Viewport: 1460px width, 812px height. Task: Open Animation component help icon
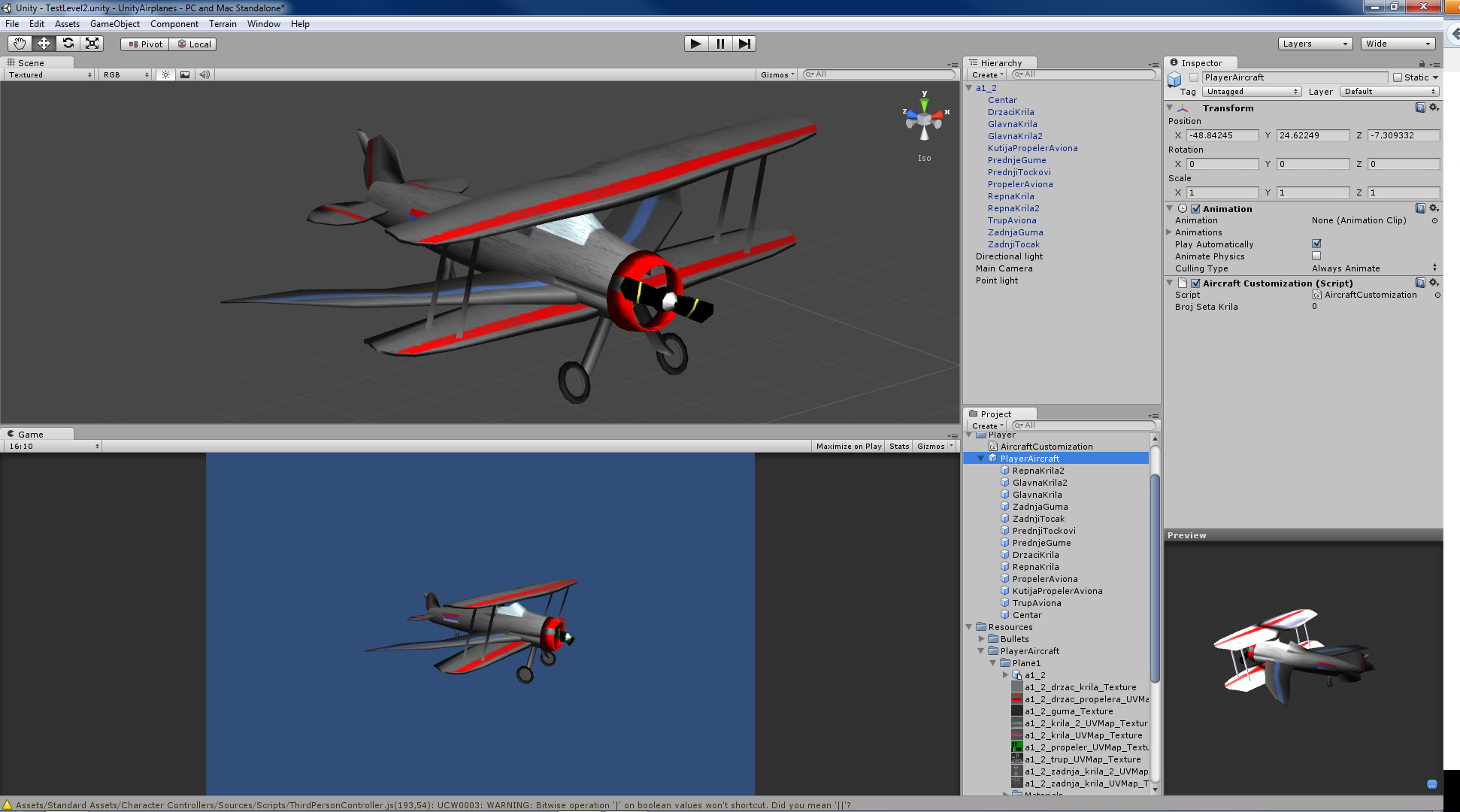click(x=1420, y=208)
